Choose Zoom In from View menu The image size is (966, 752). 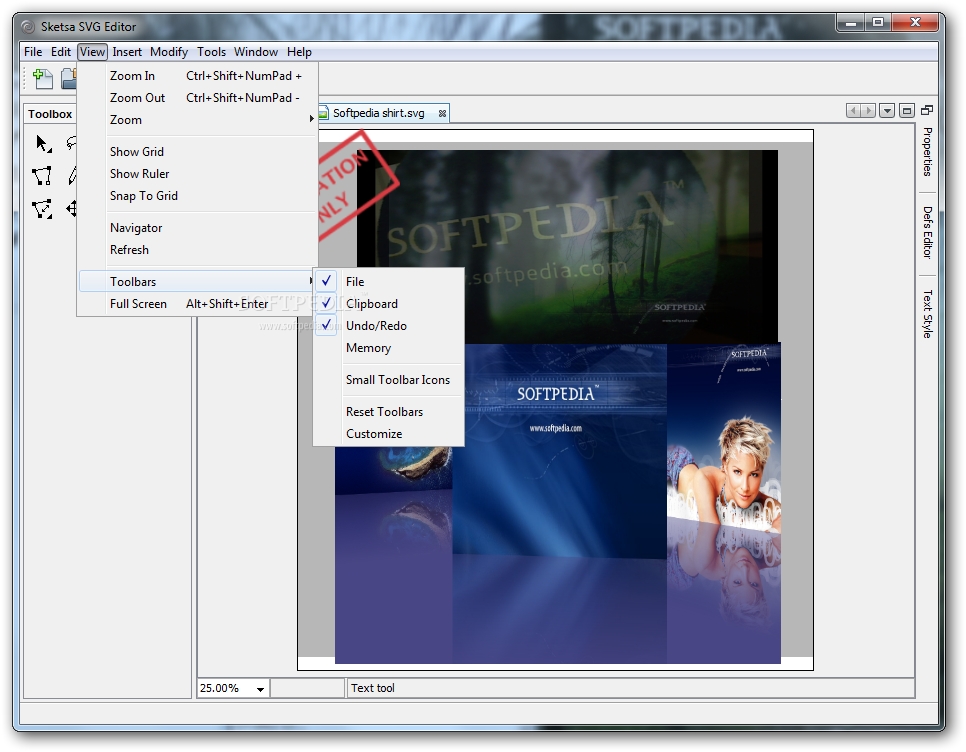click(198, 76)
